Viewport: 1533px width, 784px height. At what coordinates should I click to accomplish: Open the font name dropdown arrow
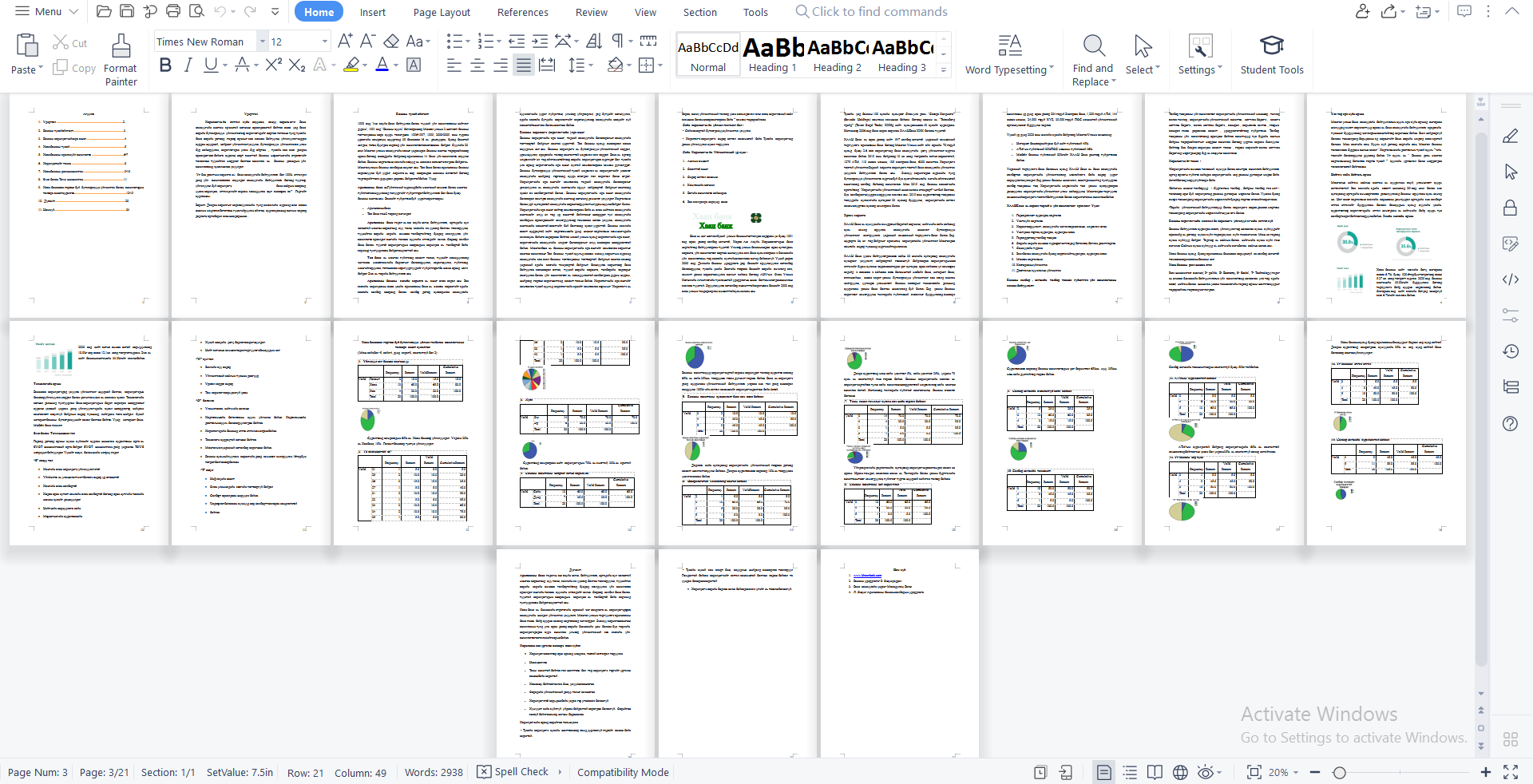click(262, 42)
